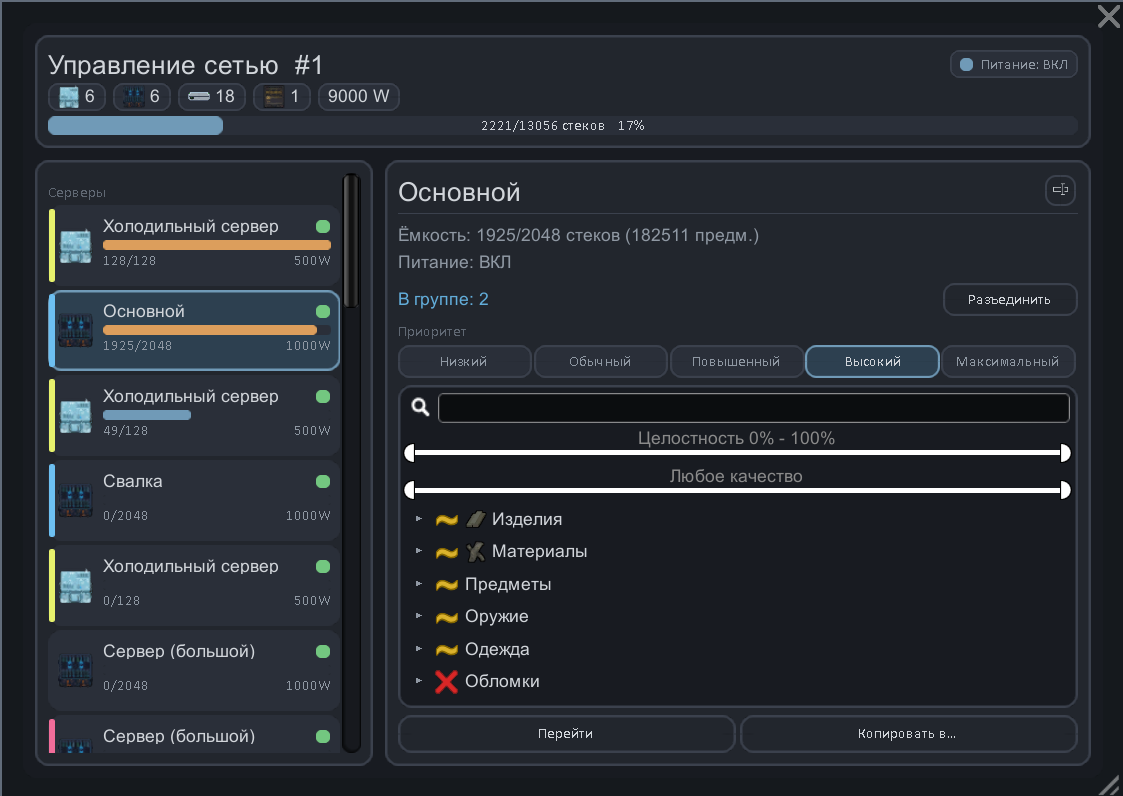Click right handle of Целостность slider

point(1065,453)
